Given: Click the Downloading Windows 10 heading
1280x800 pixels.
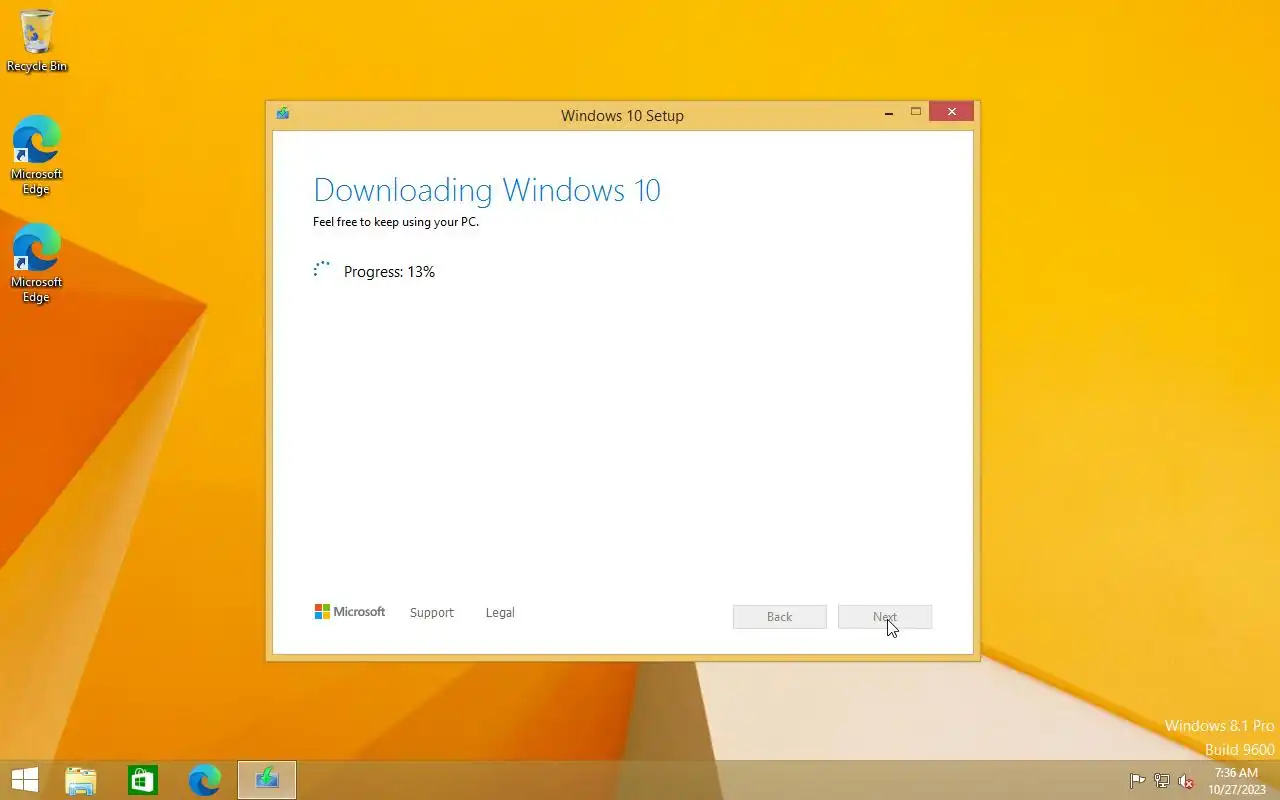Looking at the screenshot, I should coord(487,190).
